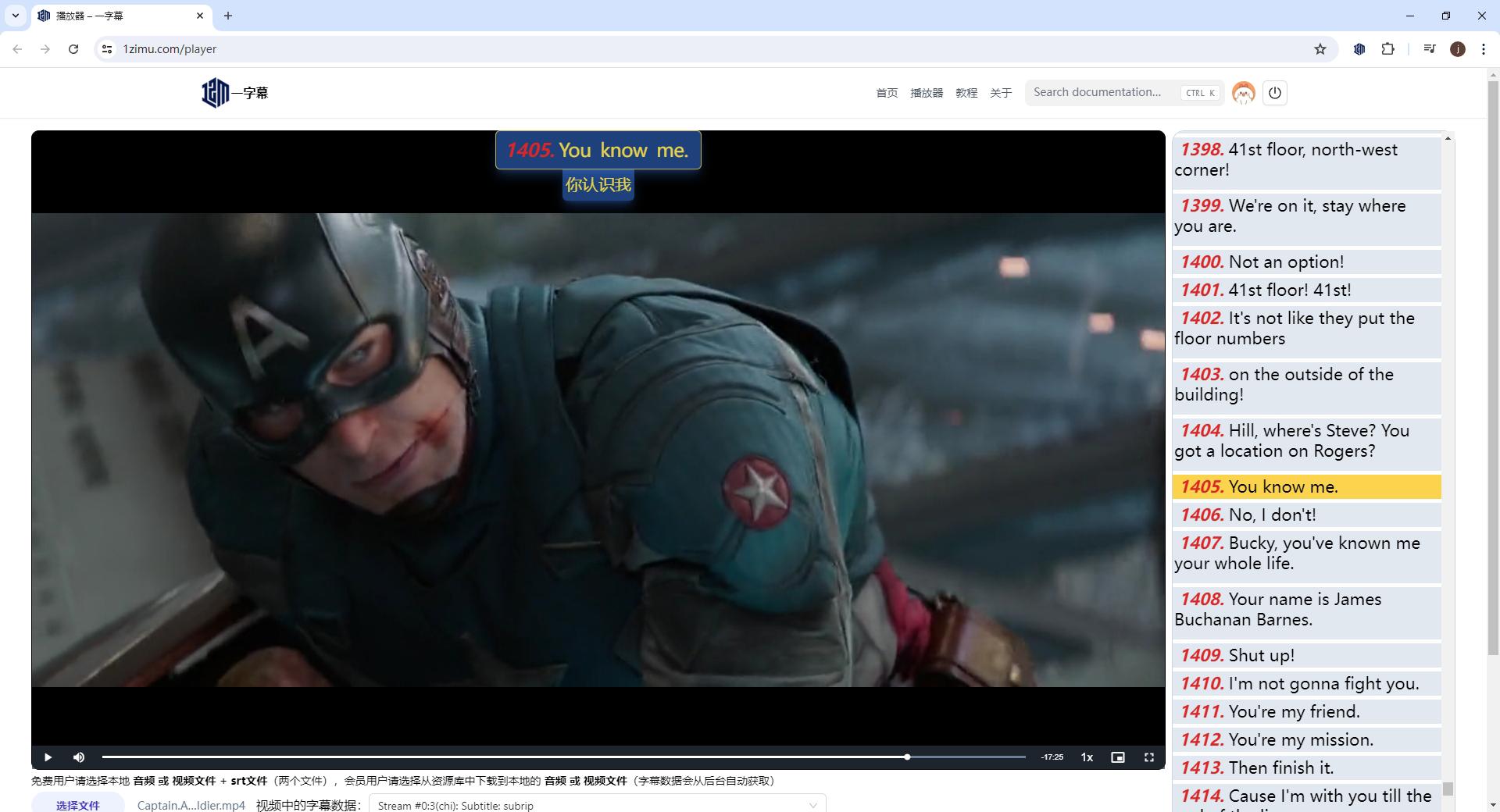Enter fullscreen video mode
The width and height of the screenshot is (1500, 812).
point(1148,757)
